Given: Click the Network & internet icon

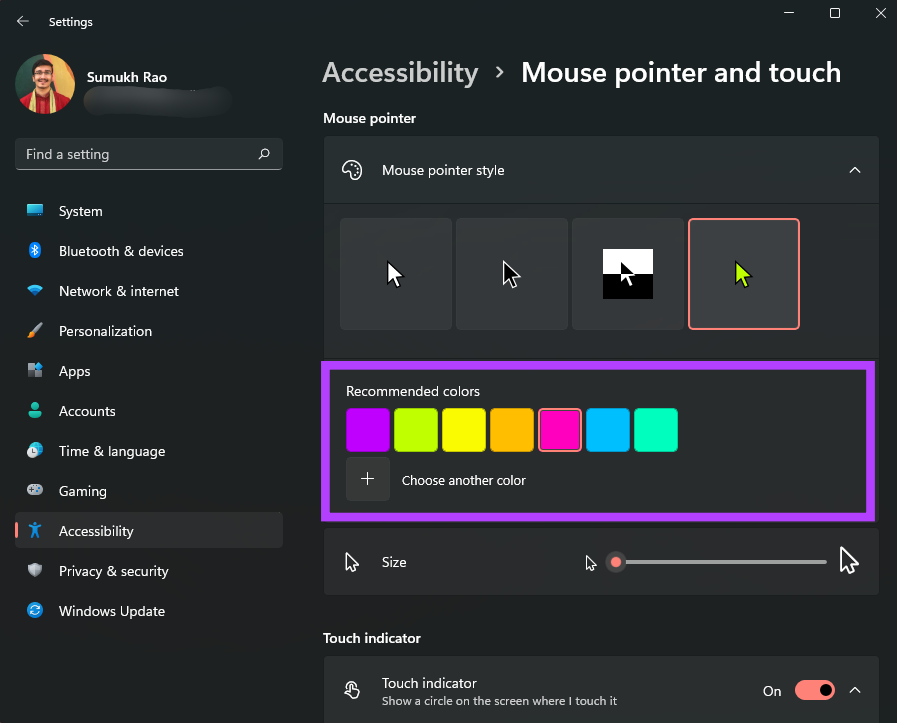Looking at the screenshot, I should [37, 291].
